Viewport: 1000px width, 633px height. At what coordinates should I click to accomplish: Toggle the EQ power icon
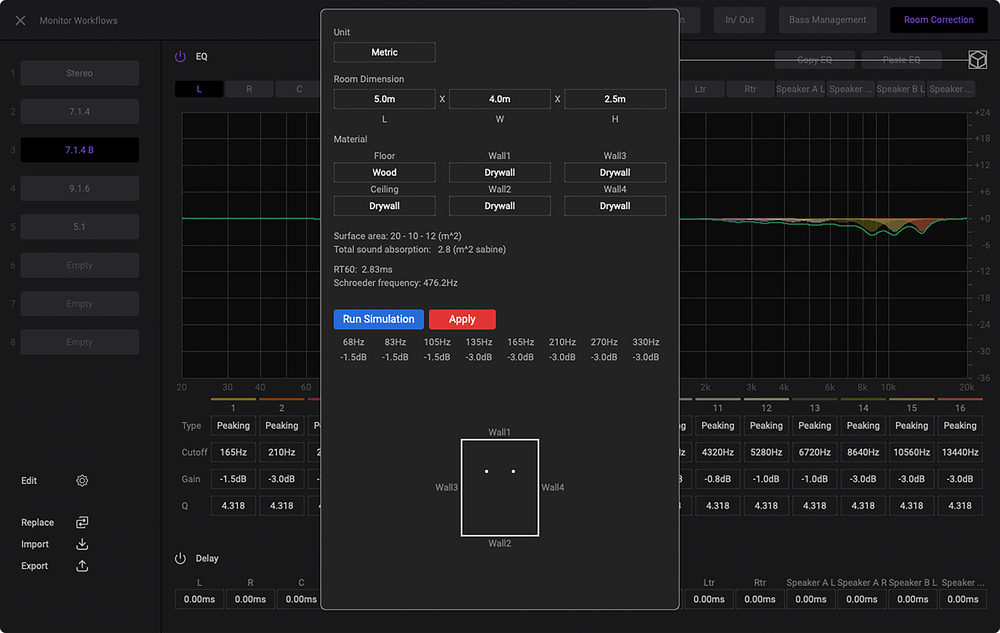pos(181,57)
